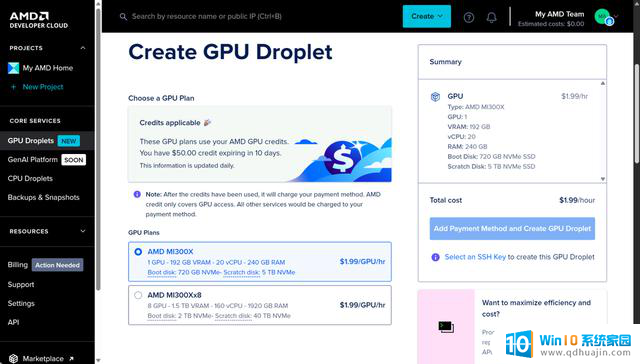This screenshot has width=640, height=364.
Task: Click the Action Needed badge
Action: (58, 265)
